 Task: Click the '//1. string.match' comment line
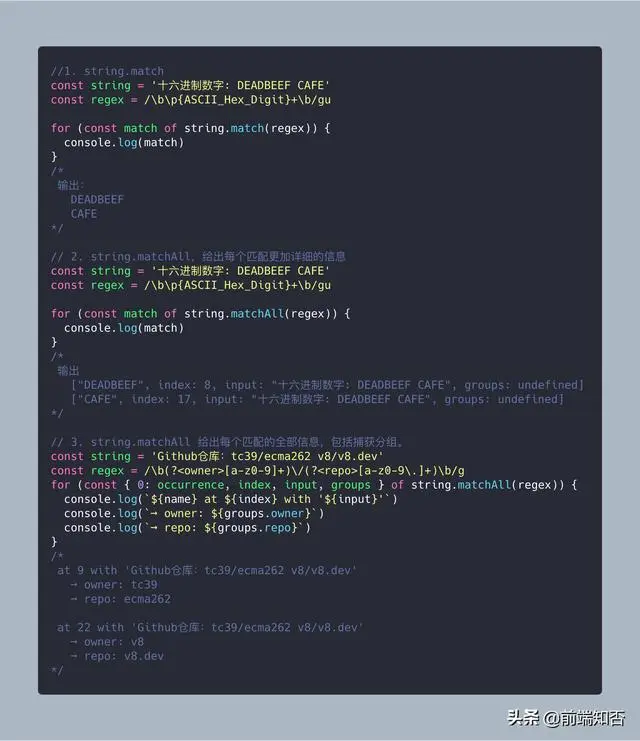coord(107,71)
